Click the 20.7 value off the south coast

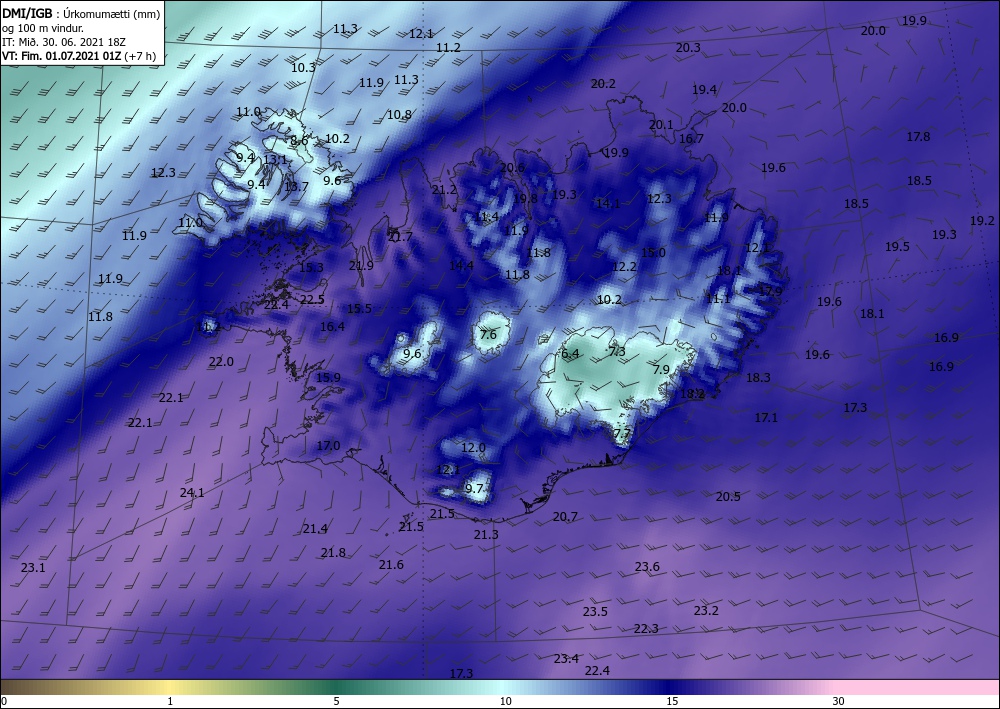tap(565, 516)
